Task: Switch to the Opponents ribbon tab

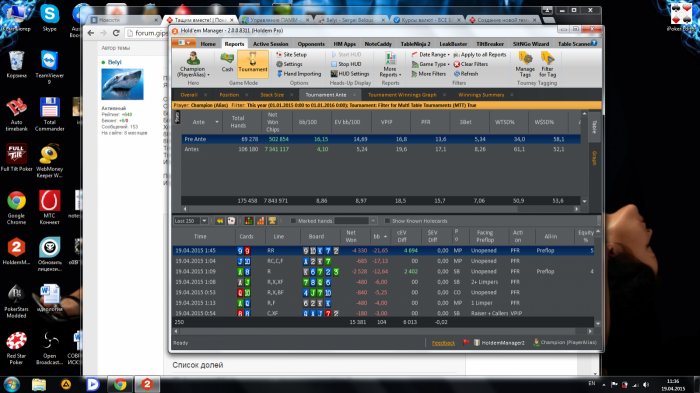Action: point(311,44)
